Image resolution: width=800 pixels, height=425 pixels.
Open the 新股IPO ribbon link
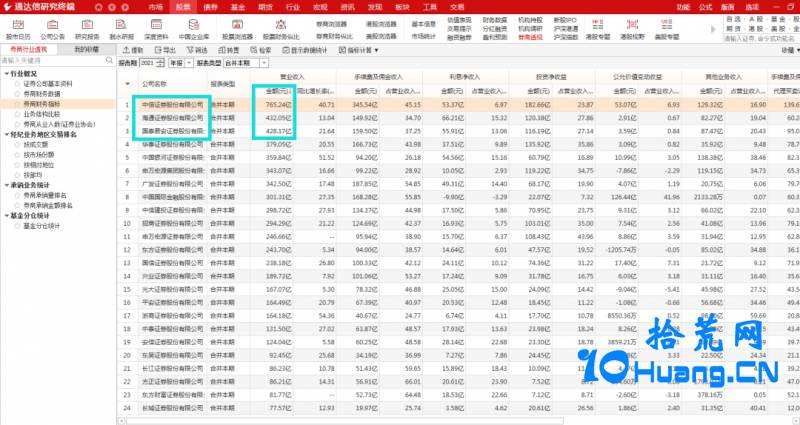click(x=565, y=20)
